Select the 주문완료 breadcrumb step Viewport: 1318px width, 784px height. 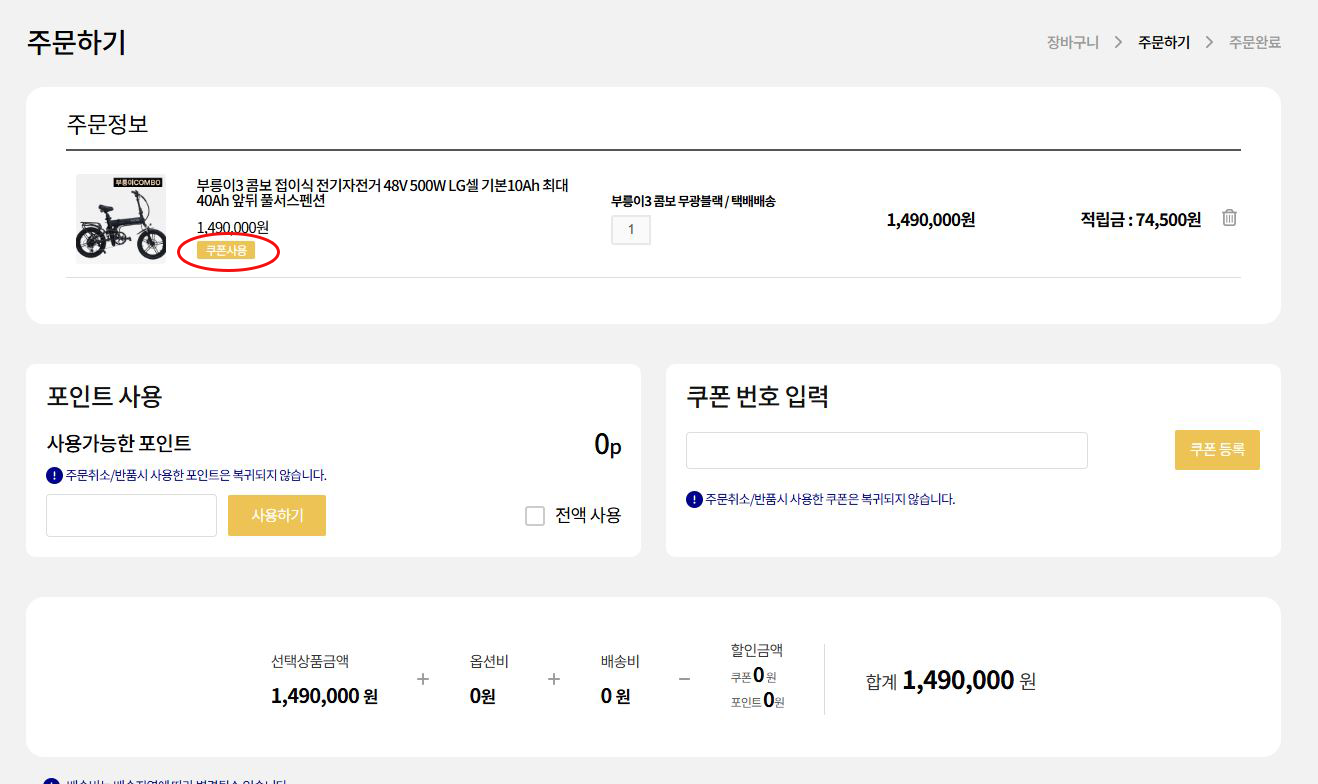1254,42
